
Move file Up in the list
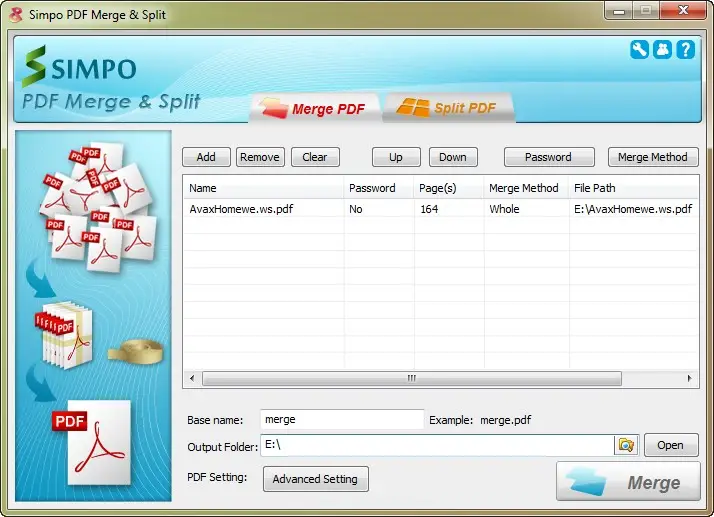click(396, 157)
